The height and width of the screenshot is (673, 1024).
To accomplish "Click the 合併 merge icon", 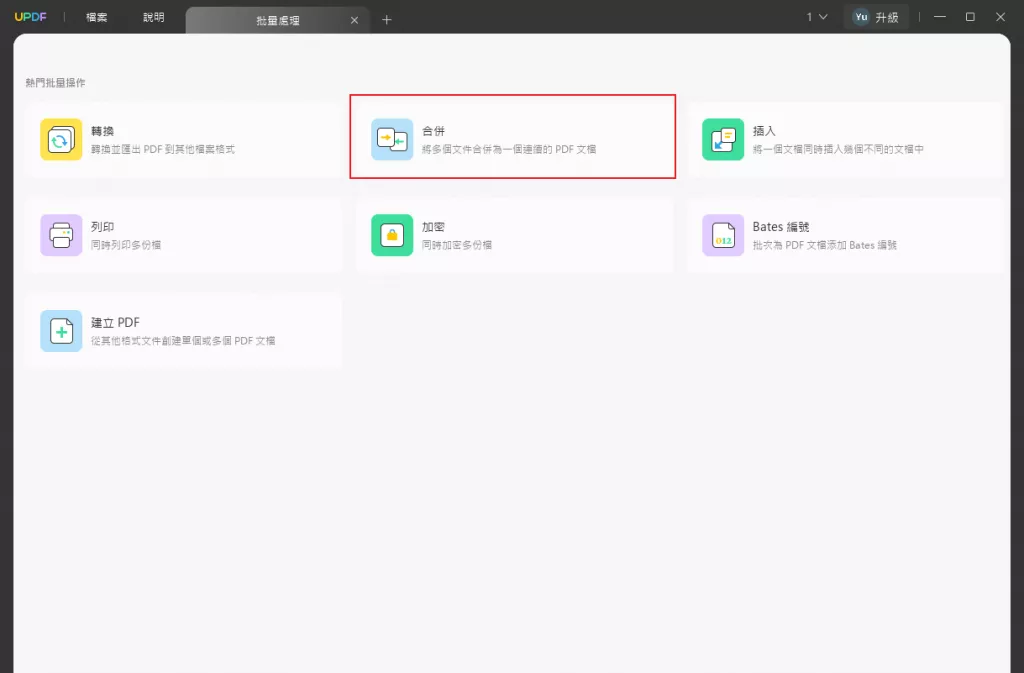I will [x=392, y=139].
